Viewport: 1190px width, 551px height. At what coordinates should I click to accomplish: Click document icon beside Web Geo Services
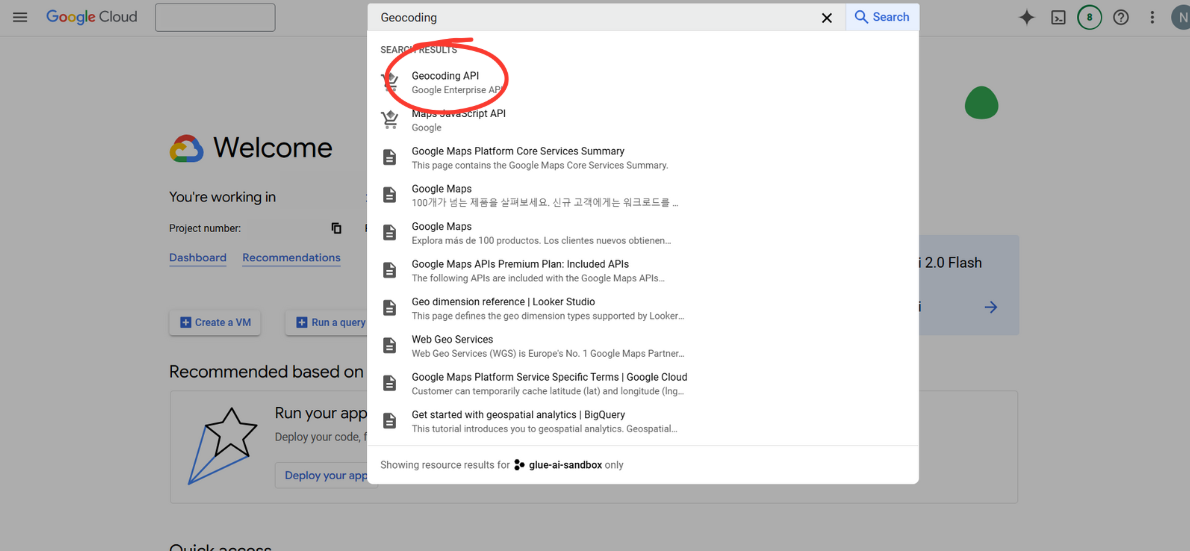click(389, 345)
